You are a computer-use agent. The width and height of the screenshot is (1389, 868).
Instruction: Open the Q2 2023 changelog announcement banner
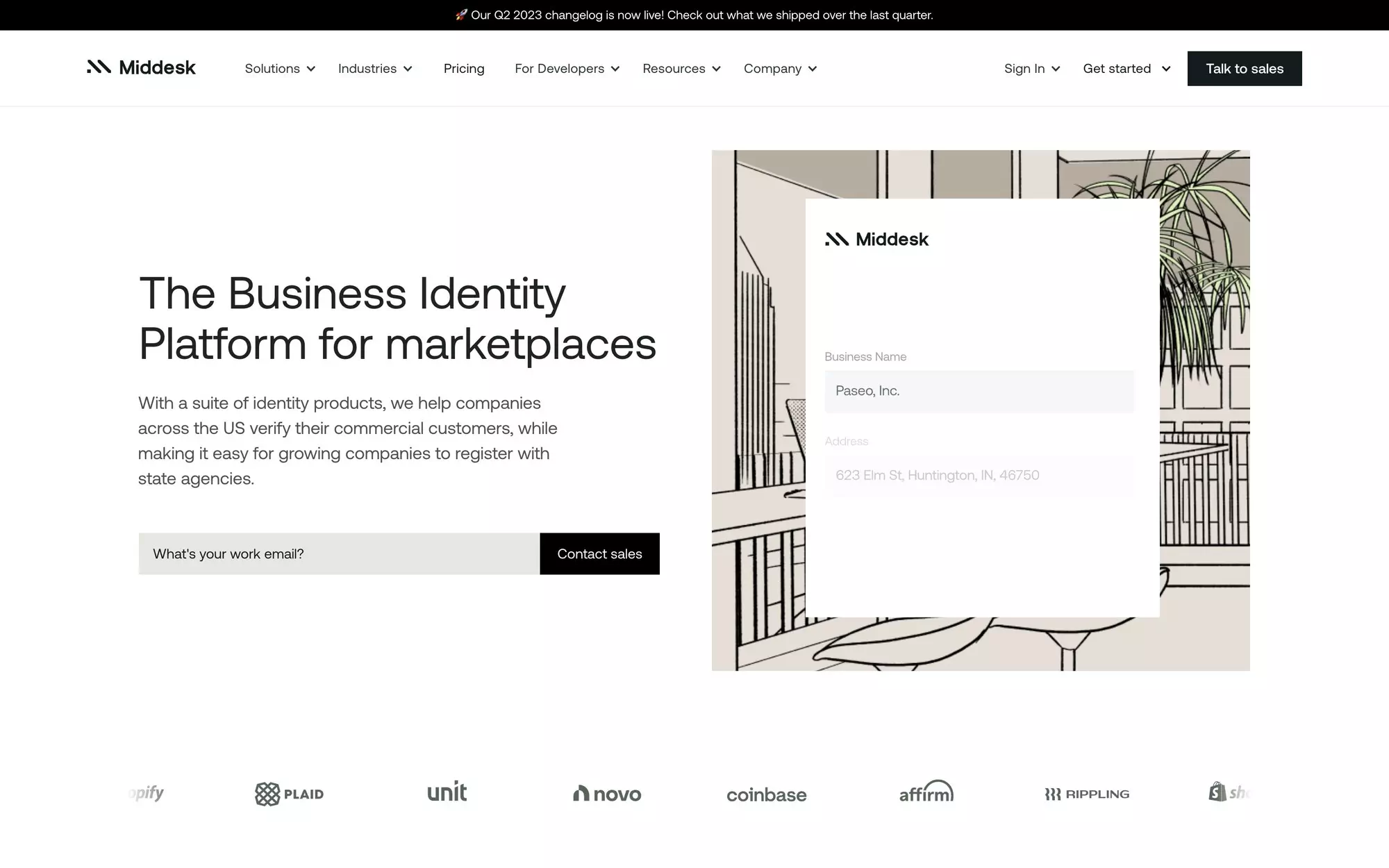click(x=694, y=15)
